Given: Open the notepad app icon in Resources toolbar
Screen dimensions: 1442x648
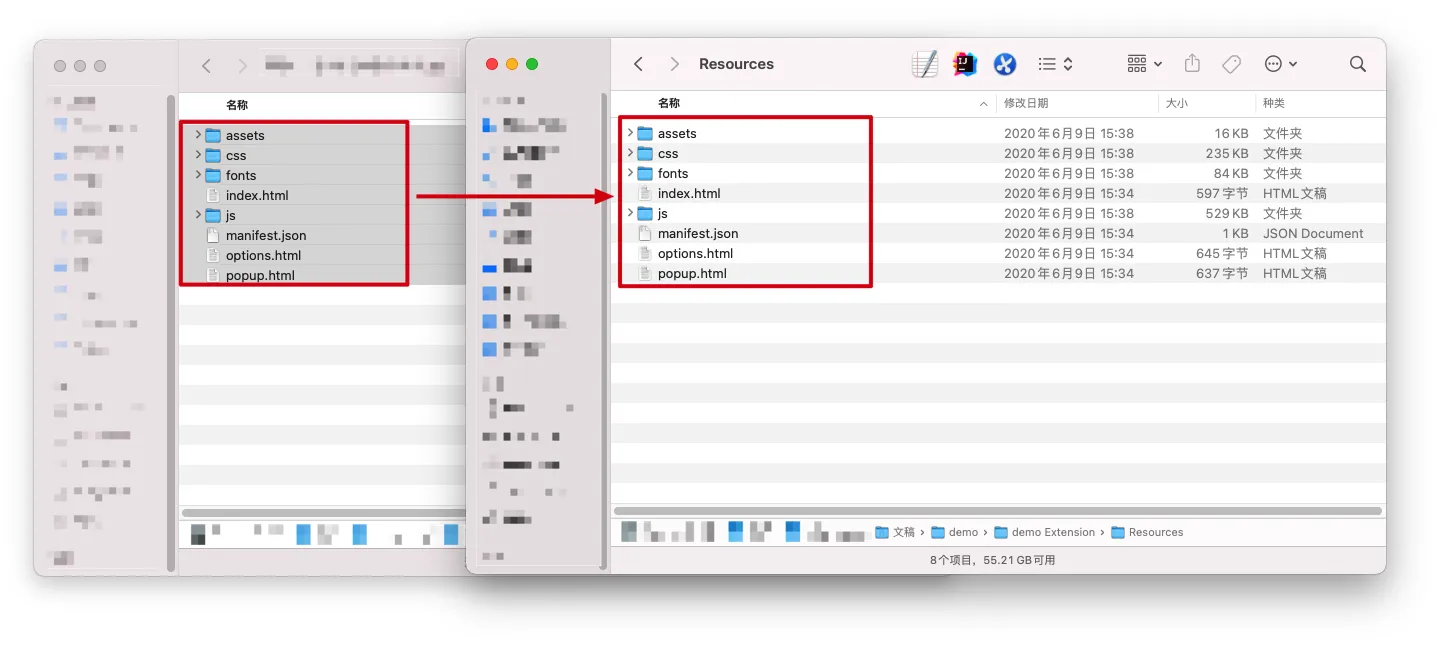Looking at the screenshot, I should (x=925, y=64).
